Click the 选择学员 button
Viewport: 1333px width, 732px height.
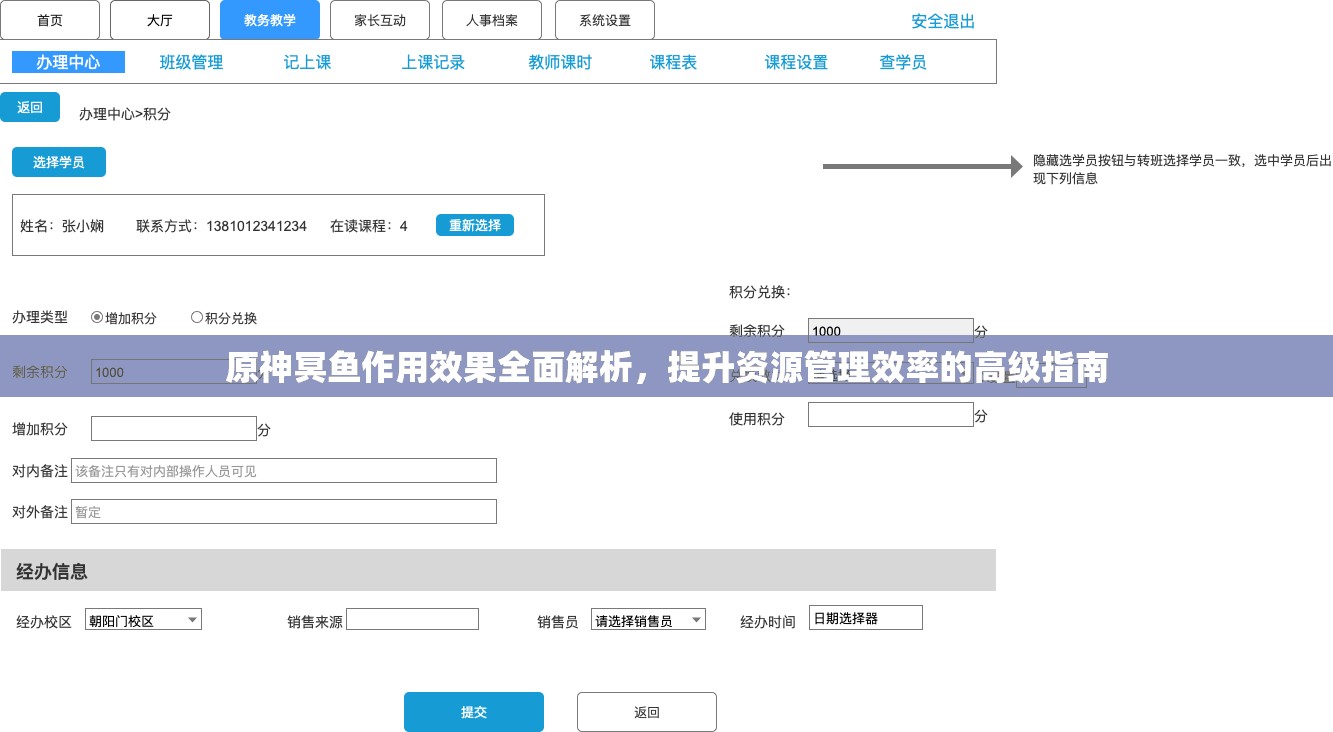(x=59, y=162)
